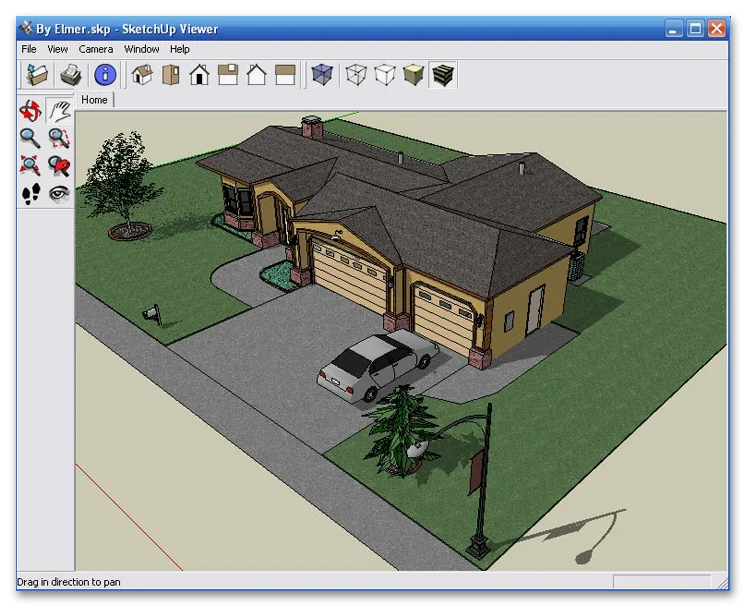747x607 pixels.
Task: Choose the Zoom Window tool
Action: pyautogui.click(x=60, y=138)
